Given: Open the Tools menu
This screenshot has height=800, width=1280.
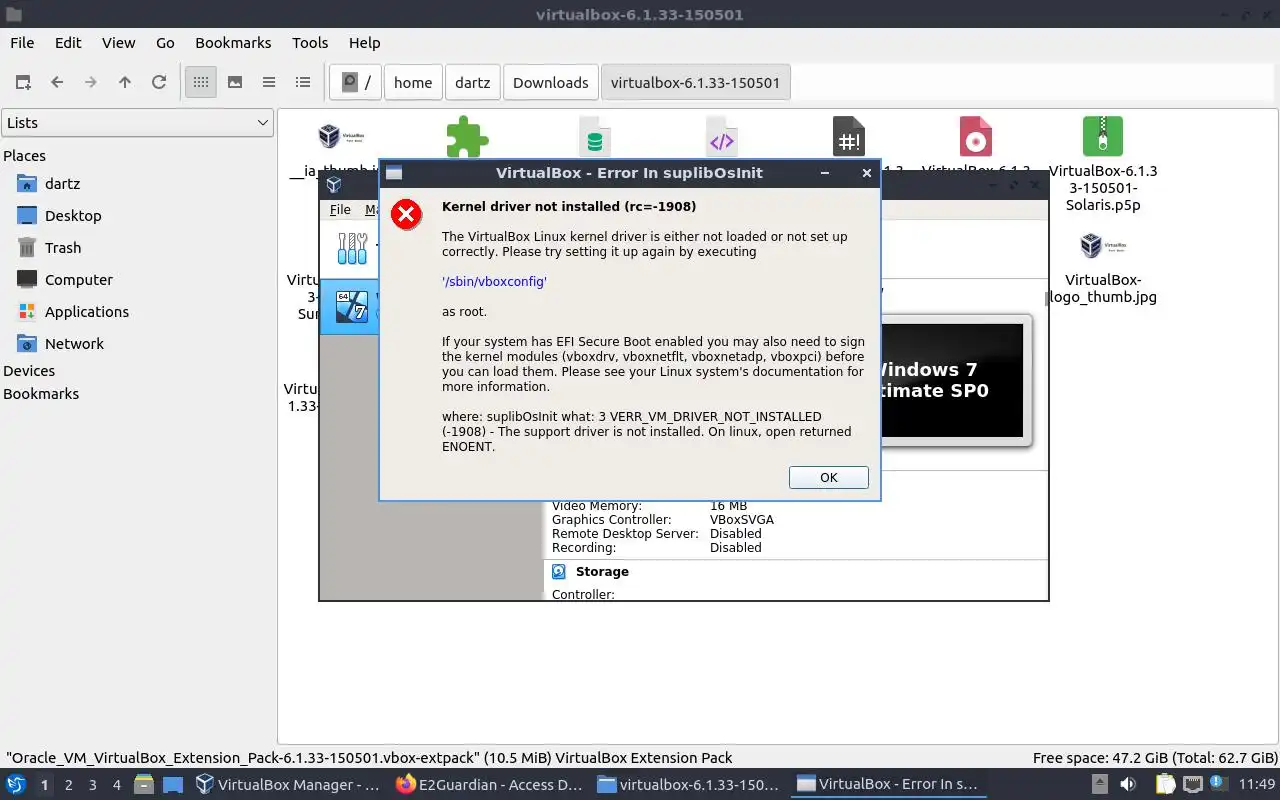Looking at the screenshot, I should [310, 43].
